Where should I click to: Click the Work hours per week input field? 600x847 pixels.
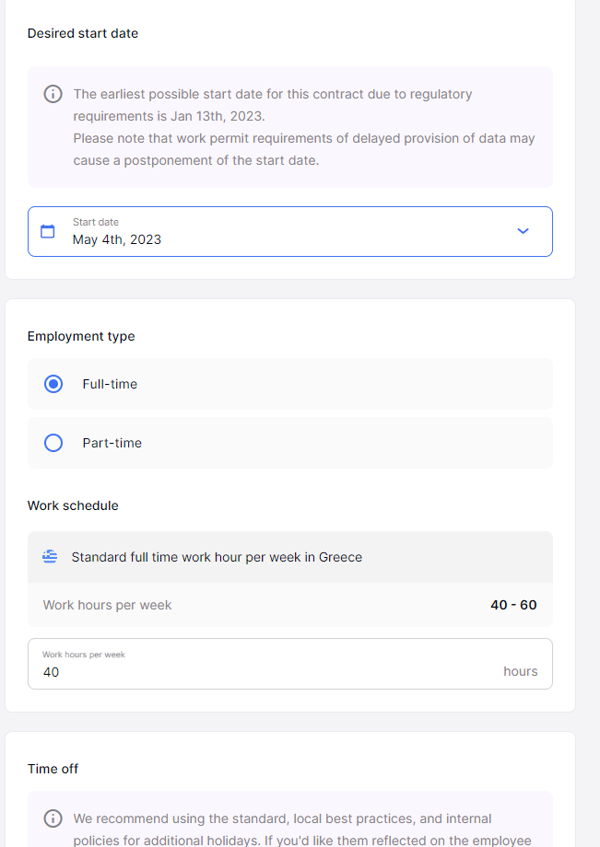point(290,664)
